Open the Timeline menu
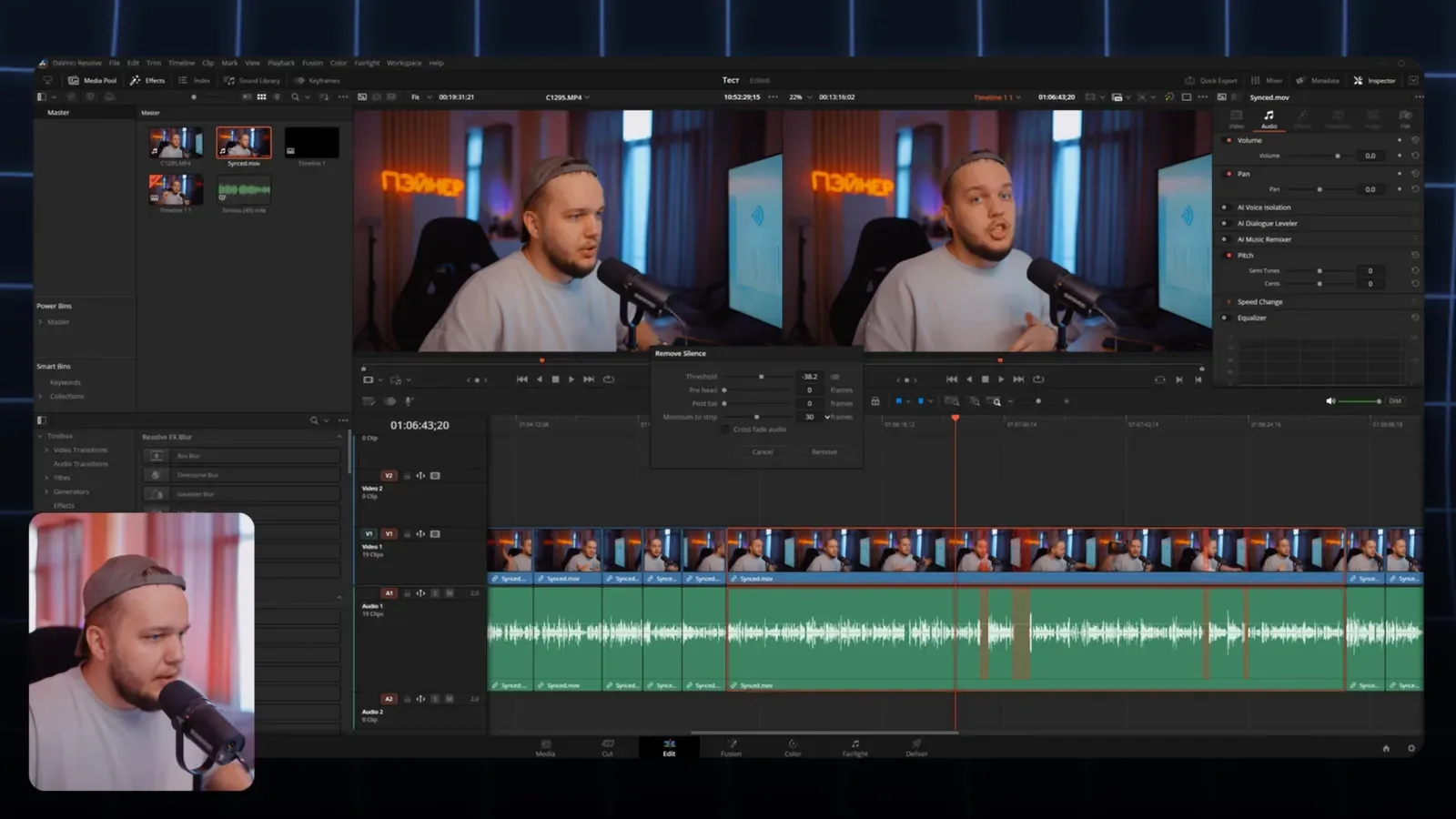Image resolution: width=1456 pixels, height=819 pixels. [x=181, y=63]
